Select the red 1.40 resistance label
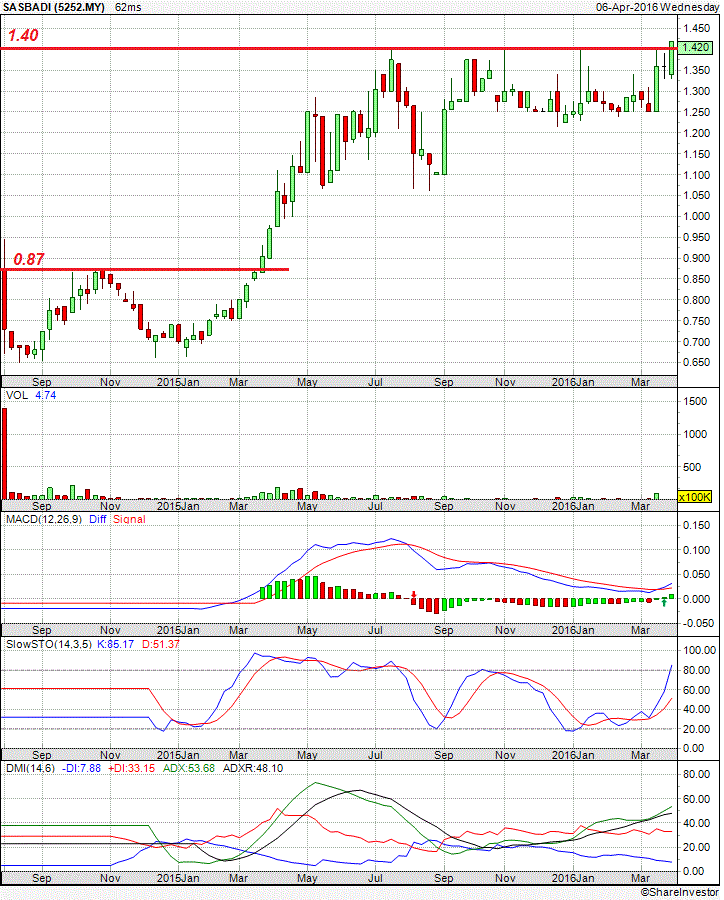The height and width of the screenshot is (900, 724). (23, 35)
